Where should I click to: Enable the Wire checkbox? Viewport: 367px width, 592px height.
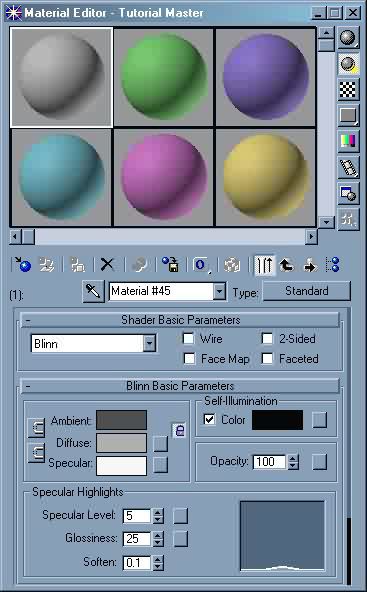click(x=188, y=338)
